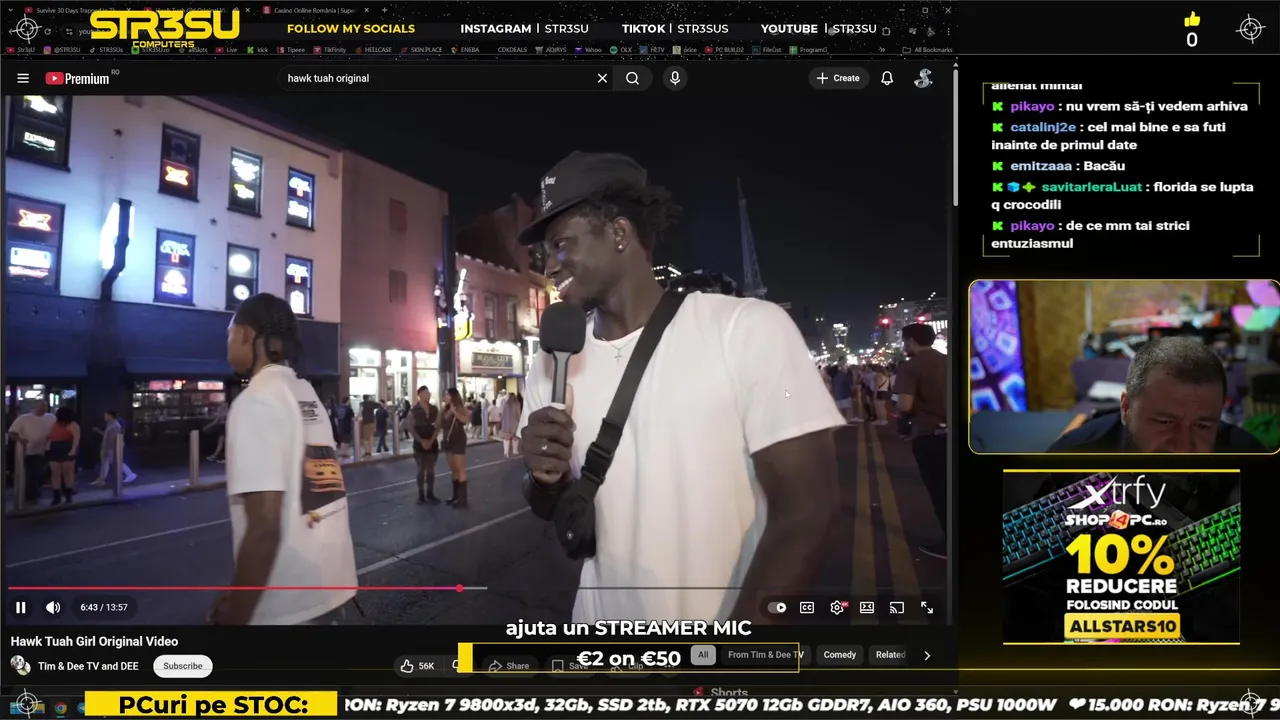Open the ENEBA bookmark
The height and width of the screenshot is (720, 1280).
(465, 49)
